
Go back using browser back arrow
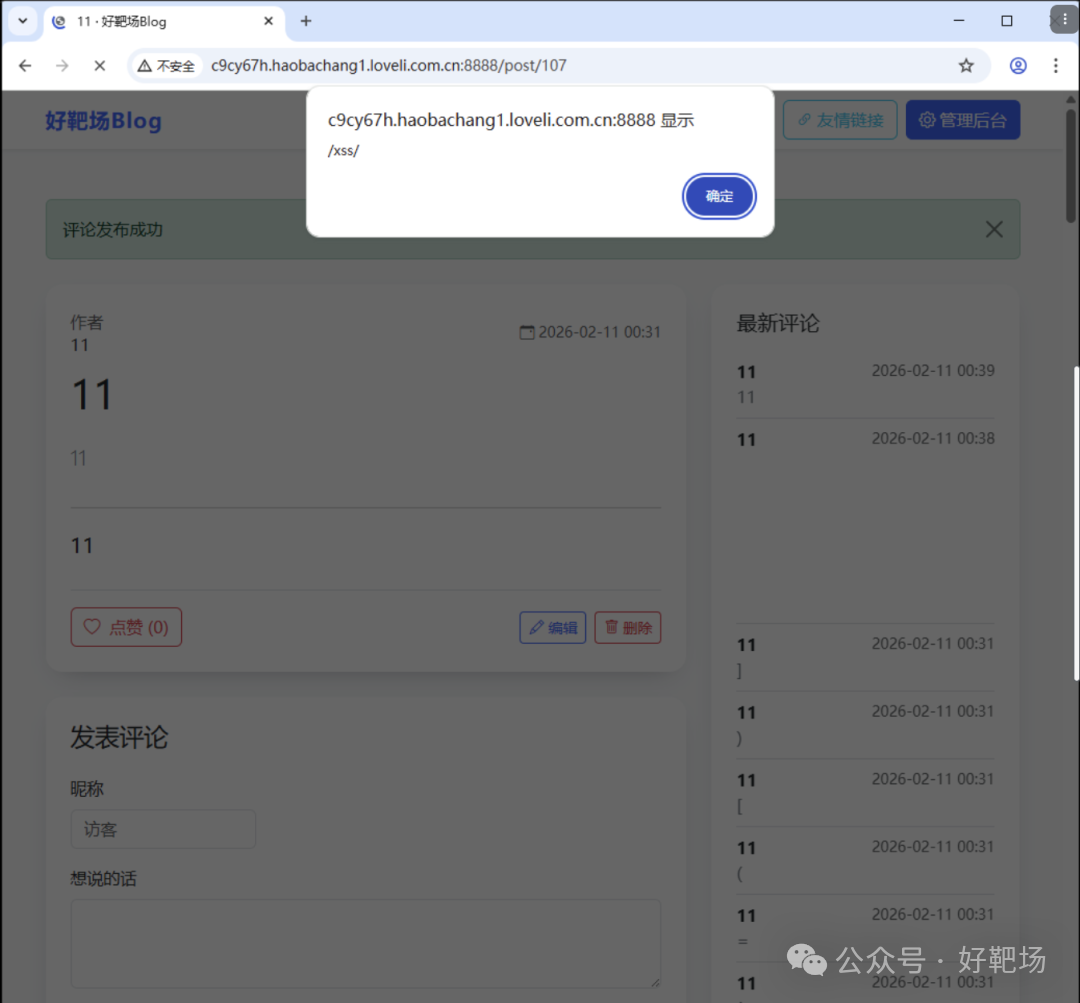25,65
